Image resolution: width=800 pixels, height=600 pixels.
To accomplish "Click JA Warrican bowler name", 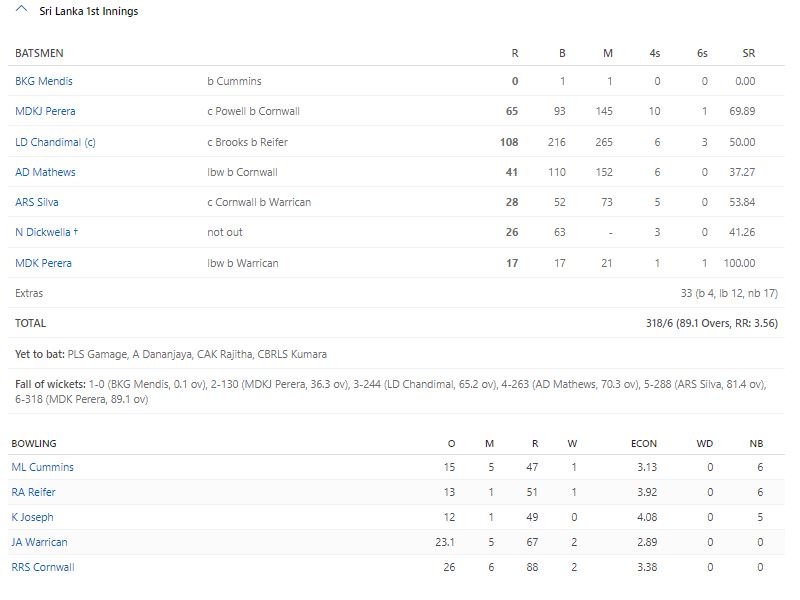I will coord(39,542).
